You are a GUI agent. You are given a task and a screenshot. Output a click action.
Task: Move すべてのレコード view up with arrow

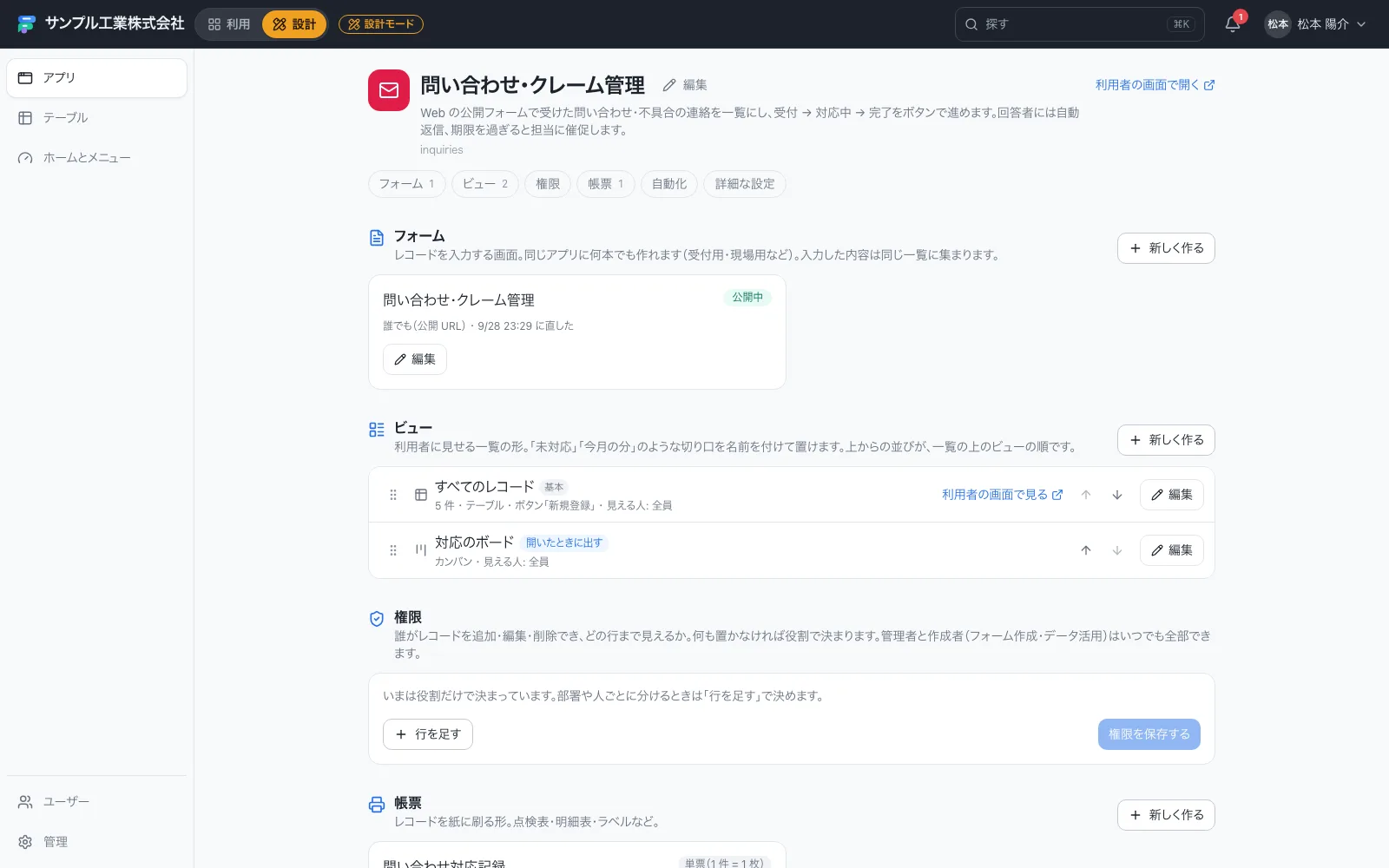click(1086, 495)
